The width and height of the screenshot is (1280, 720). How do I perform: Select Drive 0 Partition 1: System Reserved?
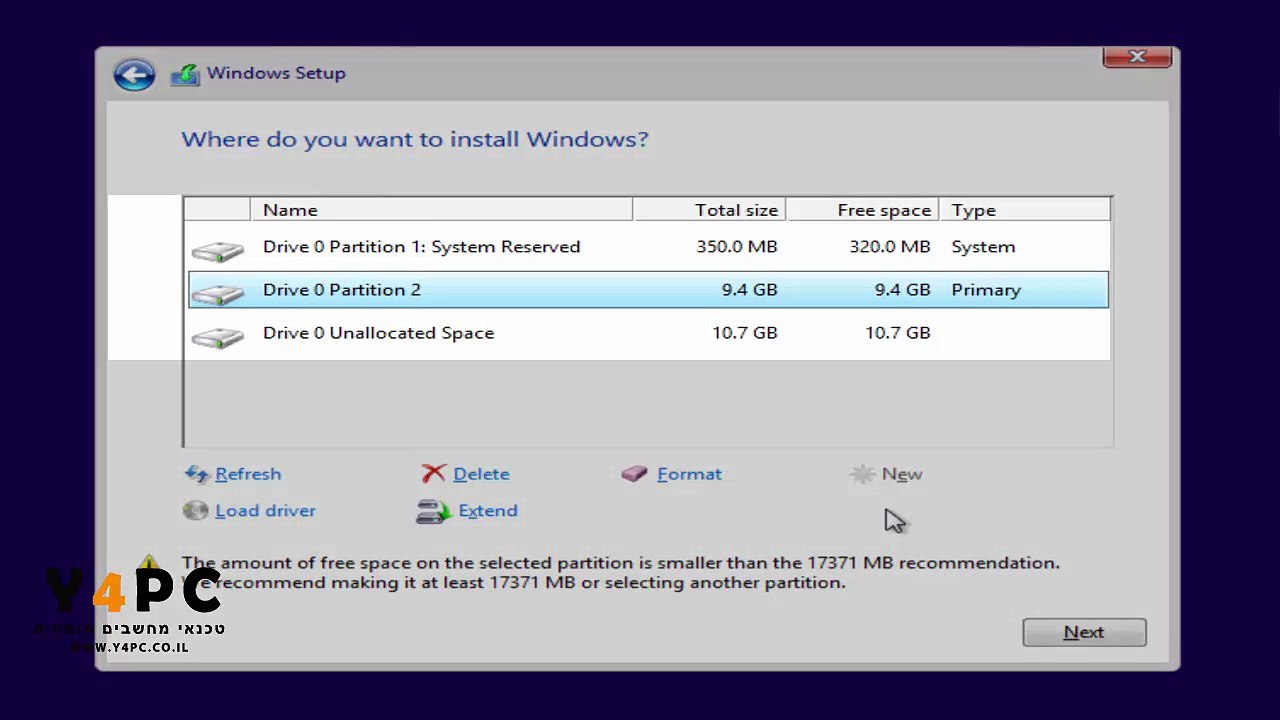point(648,247)
